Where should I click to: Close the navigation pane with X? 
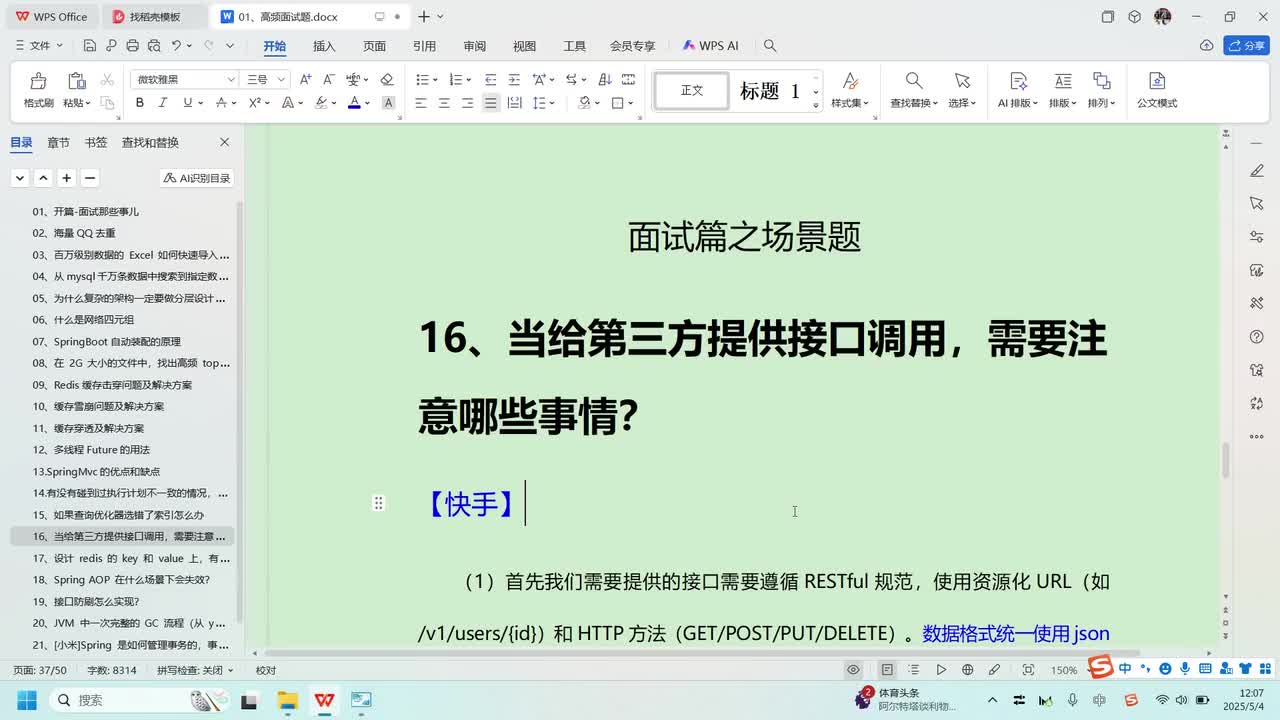click(x=224, y=143)
